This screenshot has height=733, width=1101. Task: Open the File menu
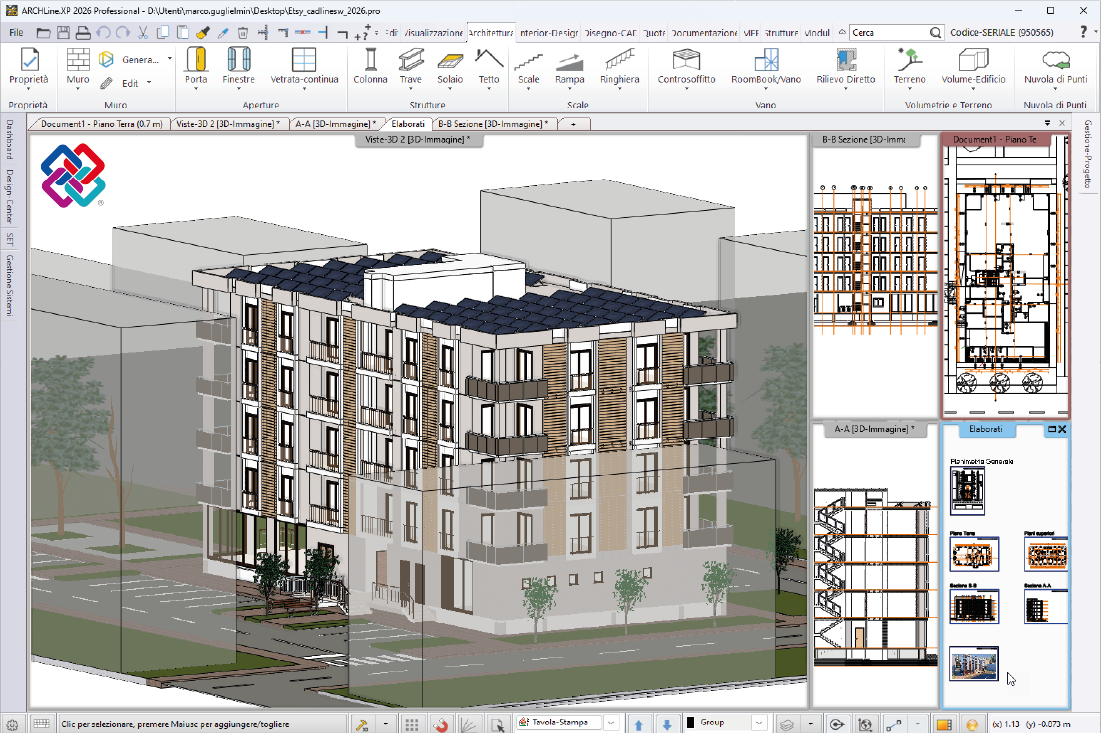tap(17, 33)
